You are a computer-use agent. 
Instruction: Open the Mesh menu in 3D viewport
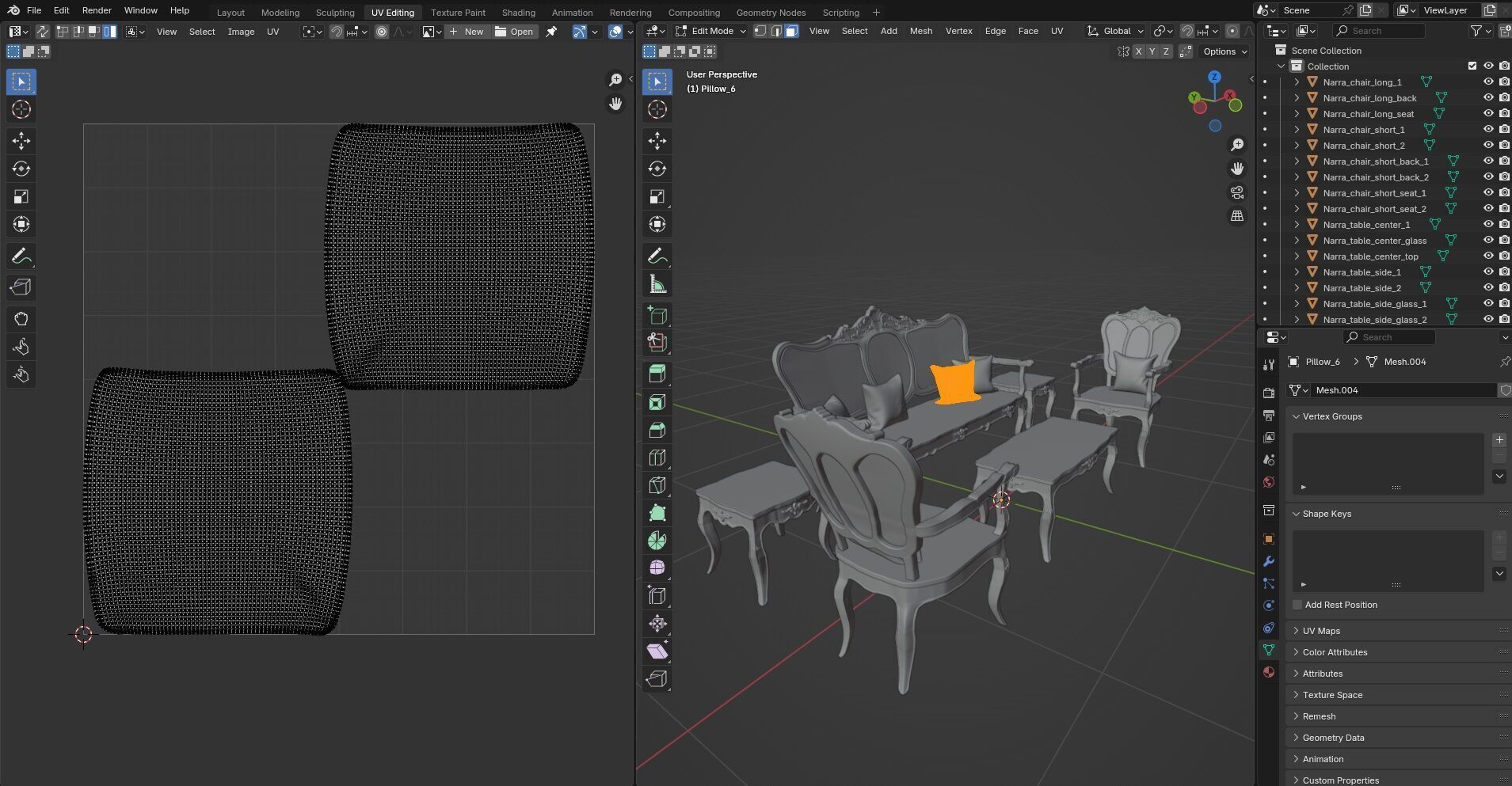pos(920,31)
